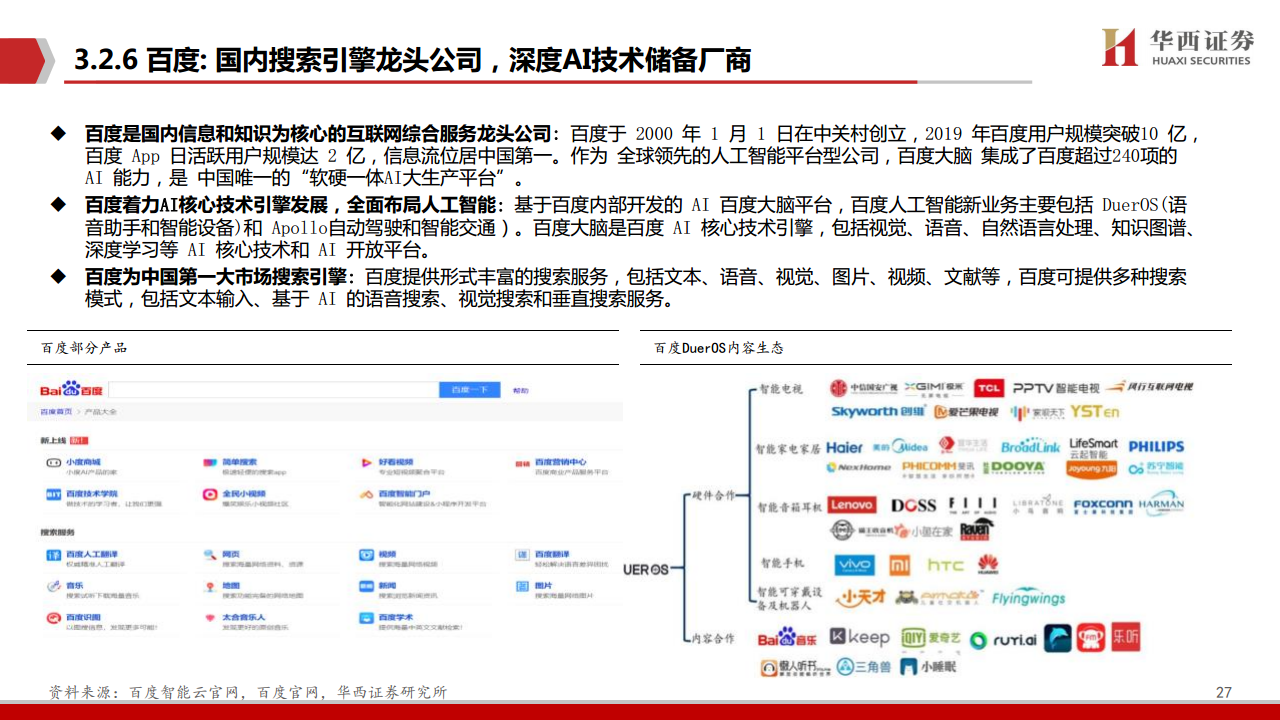Screen dimensions: 1280x720
Task: Click the 百度DuerOS内容生态 figure caption
Action: tap(718, 348)
